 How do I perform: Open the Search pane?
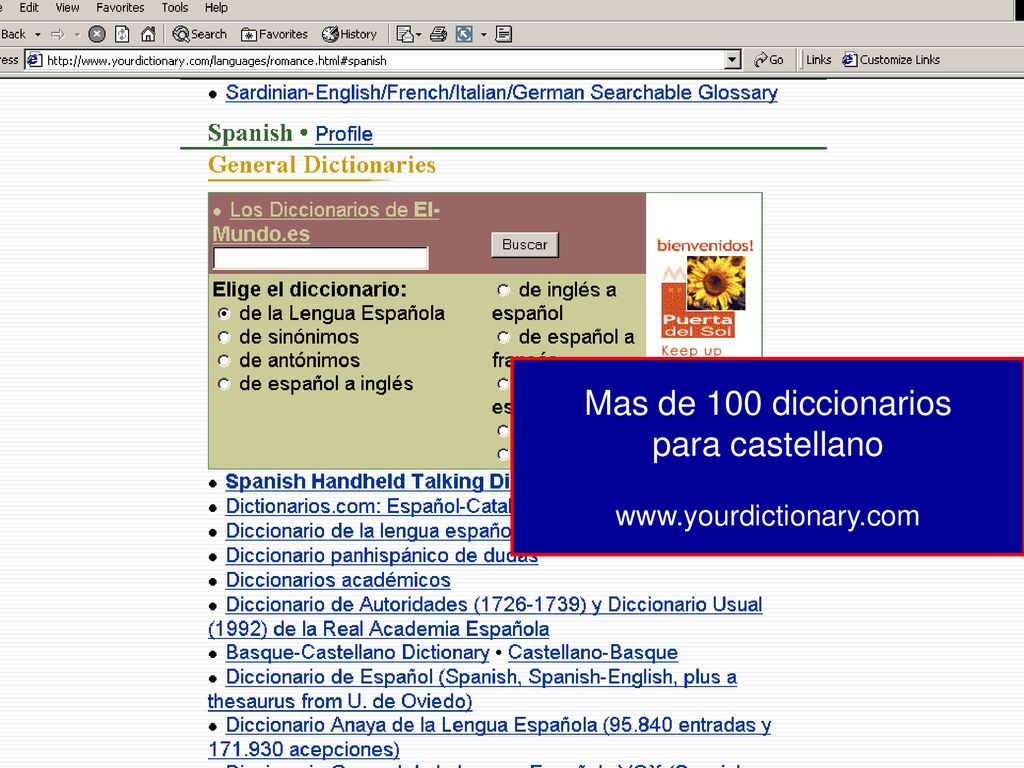click(x=199, y=34)
